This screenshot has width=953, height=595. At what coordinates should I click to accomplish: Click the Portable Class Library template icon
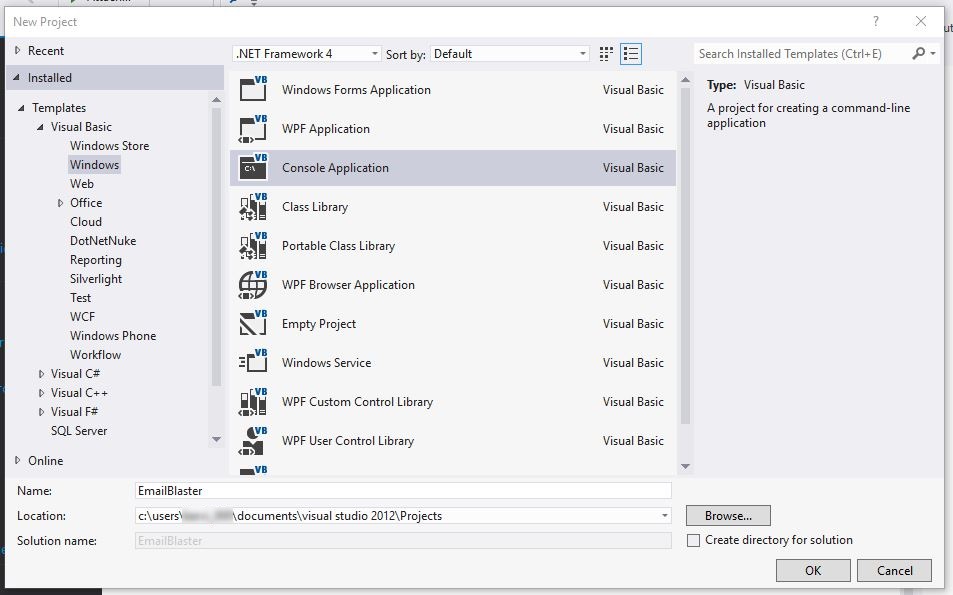[253, 246]
